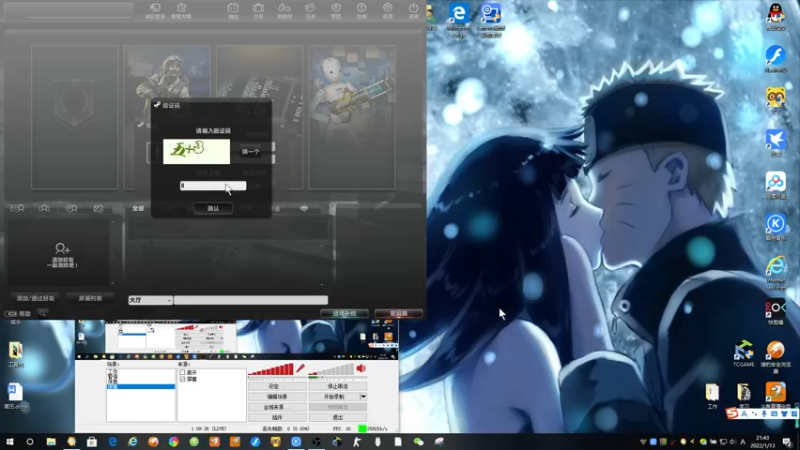800x450 pixels.
Task: Adjust the speaker volume level bars
Action: point(331,369)
